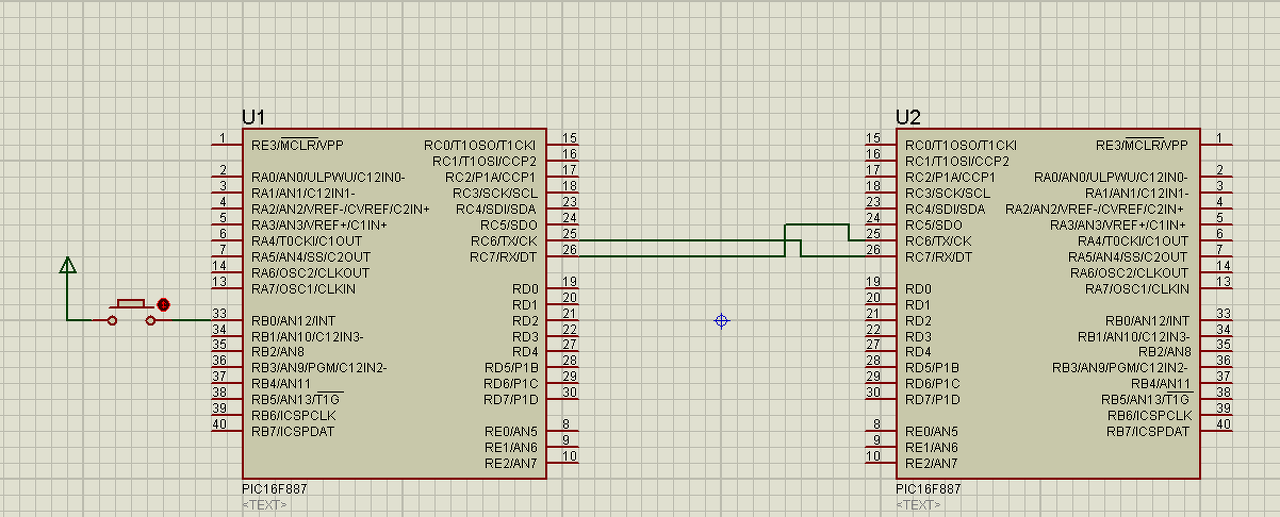Viewport: 1280px width, 517px height.
Task: Click U1's RB7/ICSPDAT pin label
Action: pos(293,431)
